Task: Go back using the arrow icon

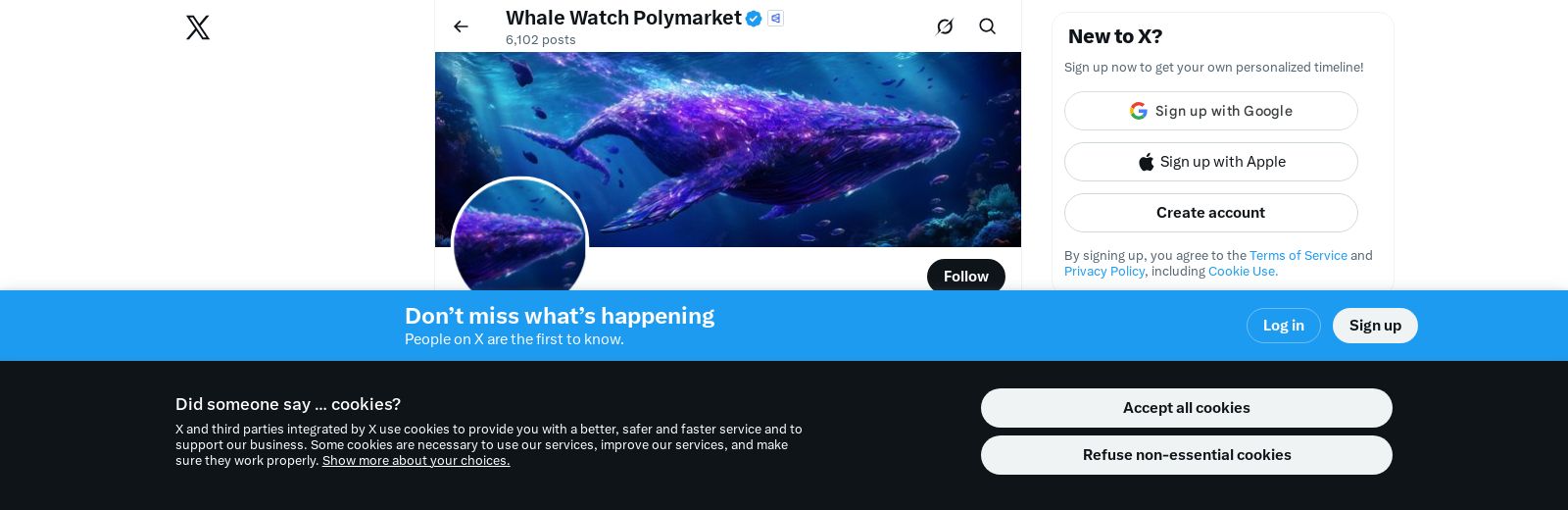Action: pyautogui.click(x=461, y=26)
